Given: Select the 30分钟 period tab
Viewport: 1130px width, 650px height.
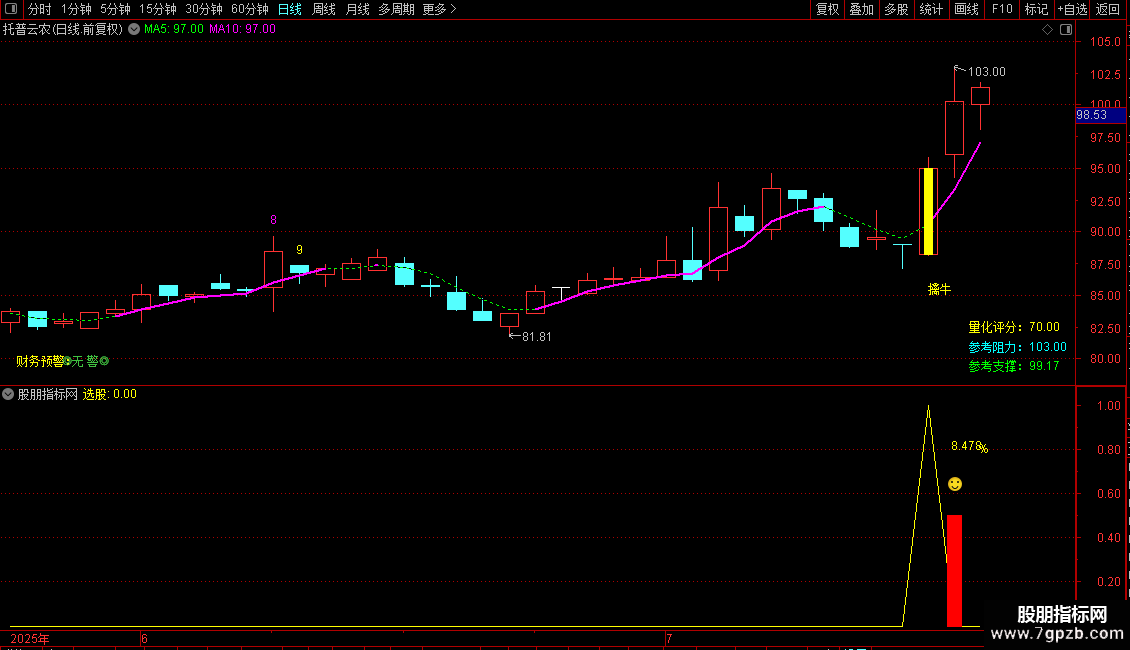Looking at the screenshot, I should point(204,9).
